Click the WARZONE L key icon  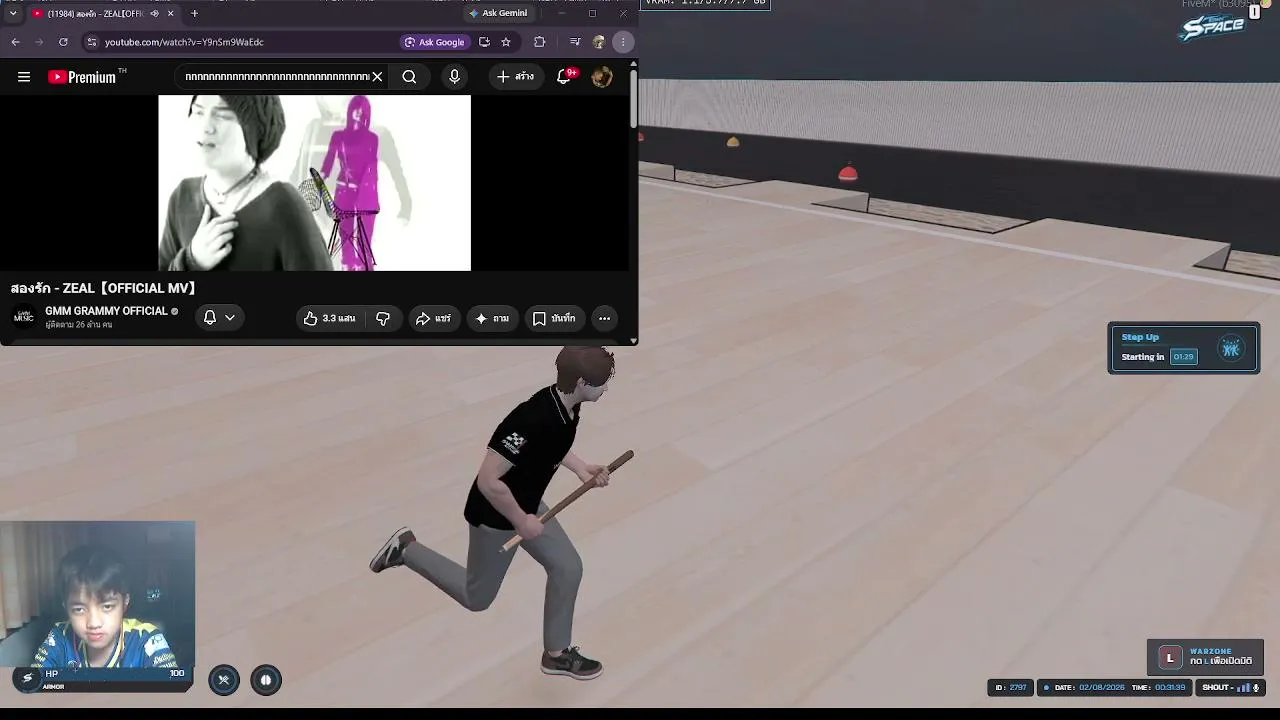[1170, 657]
